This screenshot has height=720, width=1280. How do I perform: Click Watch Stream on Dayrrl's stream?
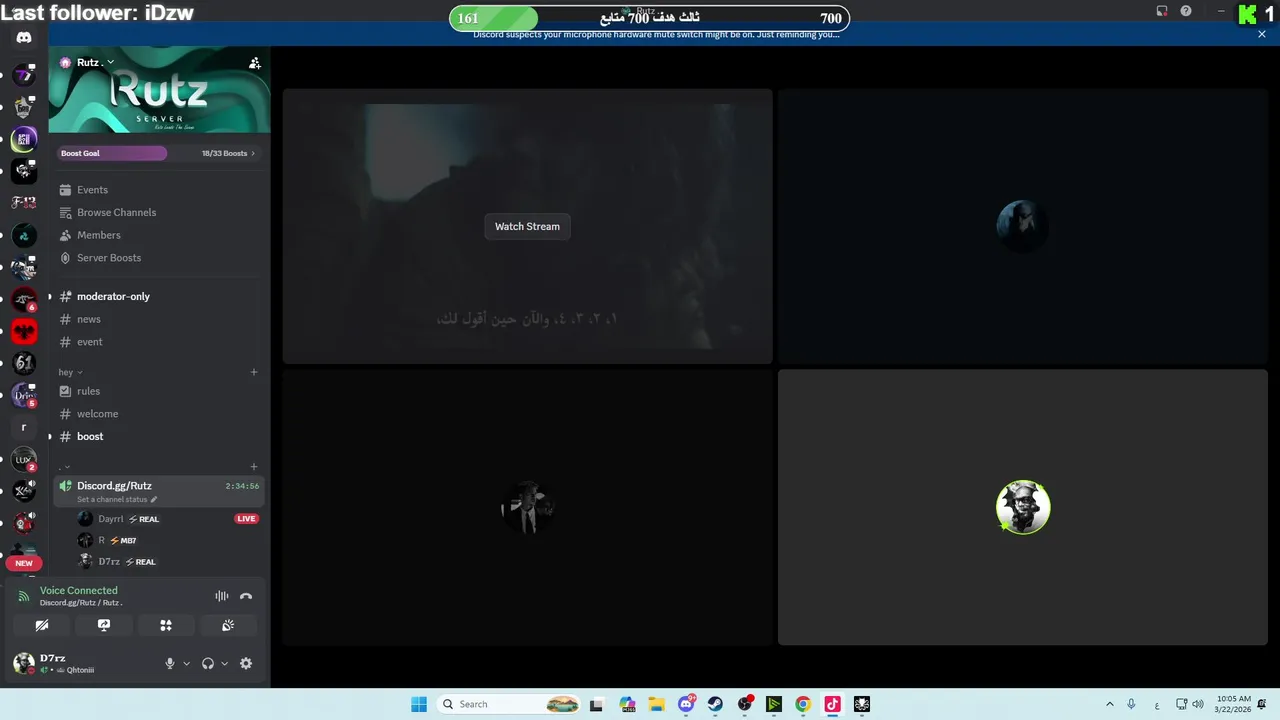[527, 226]
